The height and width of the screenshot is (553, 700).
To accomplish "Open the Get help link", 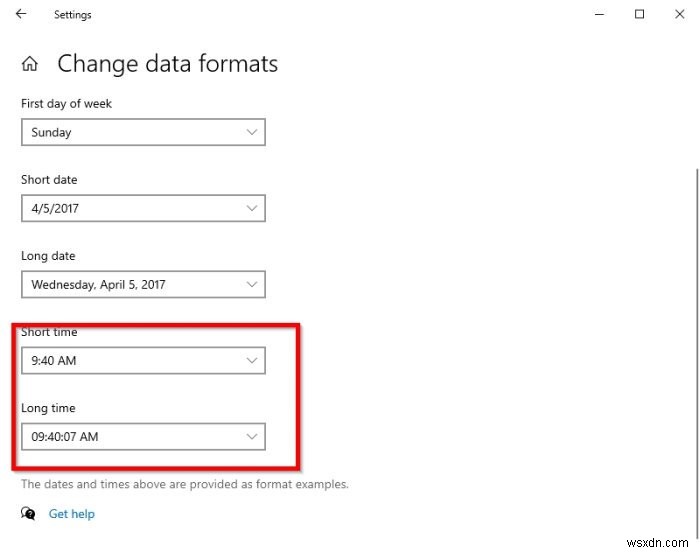I will pos(72,514).
